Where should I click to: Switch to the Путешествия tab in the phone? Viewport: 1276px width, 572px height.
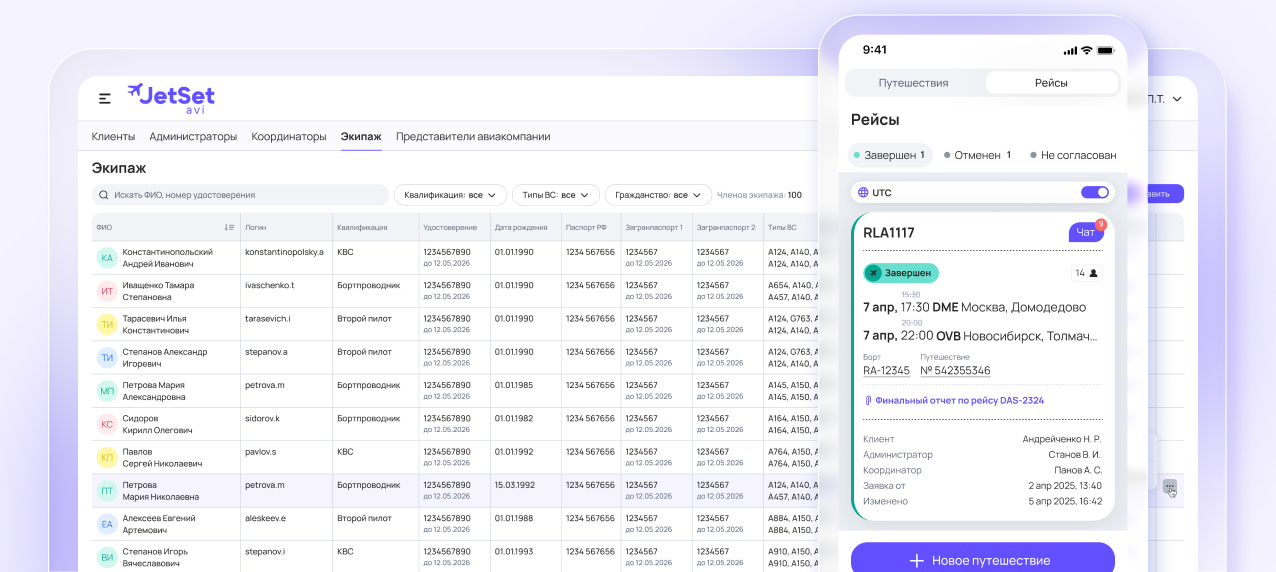[x=913, y=83]
